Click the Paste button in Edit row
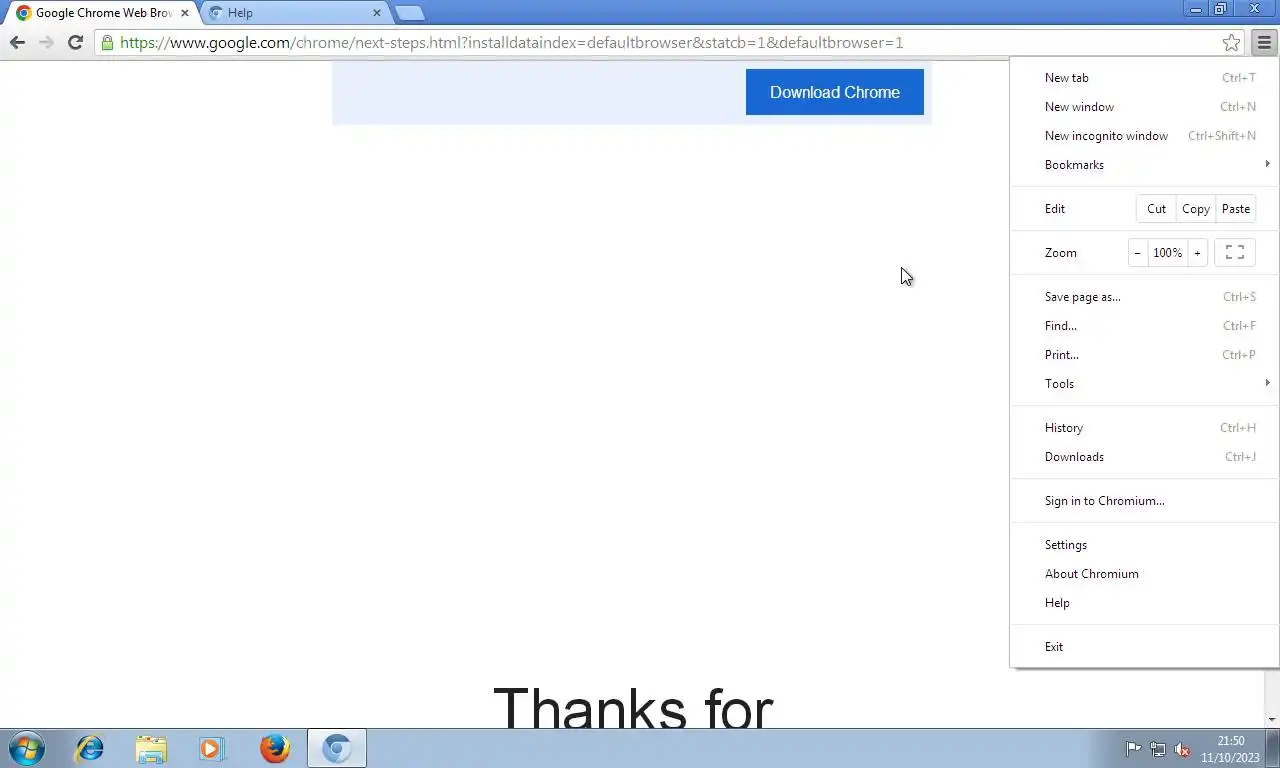This screenshot has height=768, width=1280. [x=1236, y=209]
